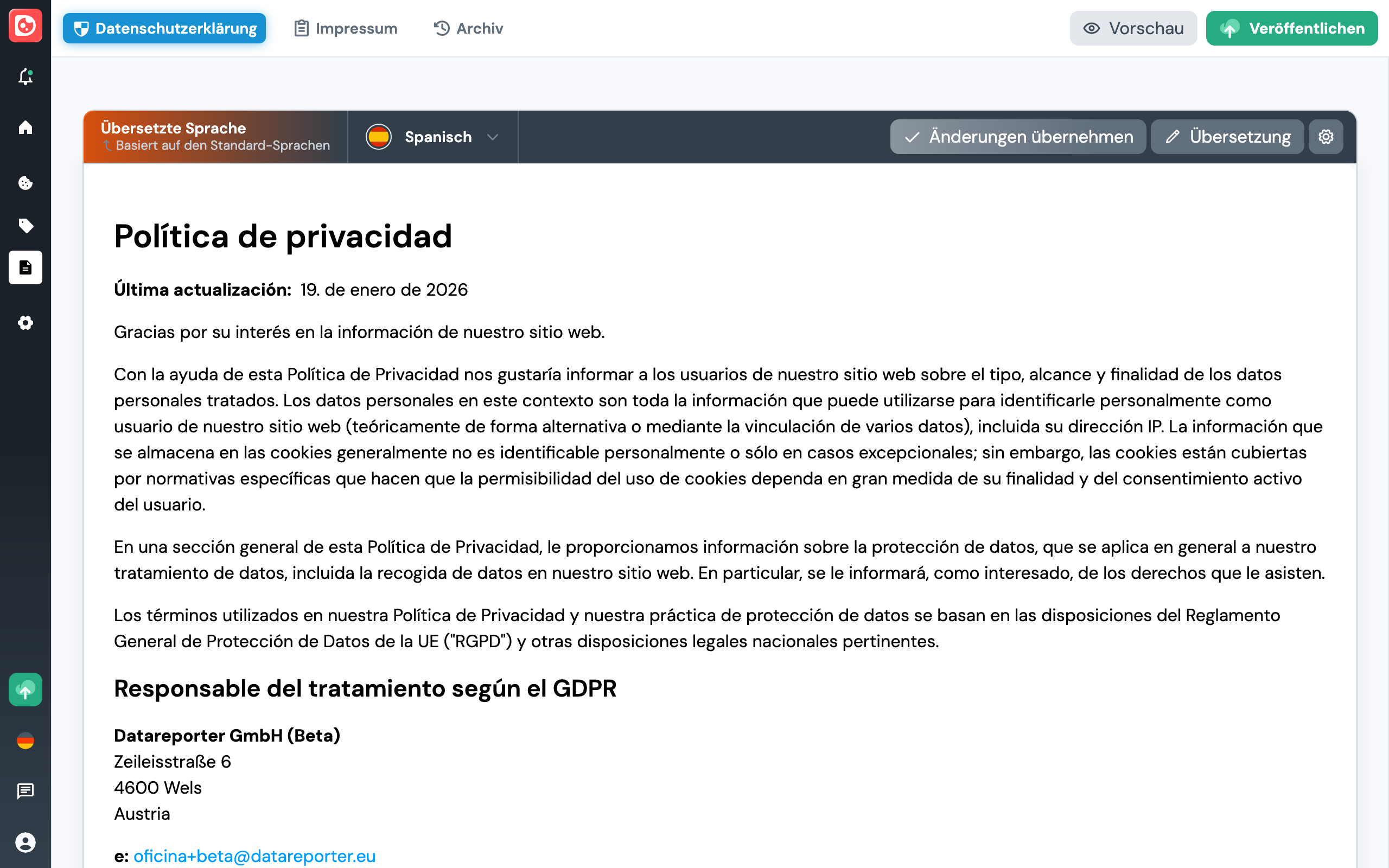Open notifications bell in sidebar
This screenshot has height=868, width=1389.
(x=26, y=76)
